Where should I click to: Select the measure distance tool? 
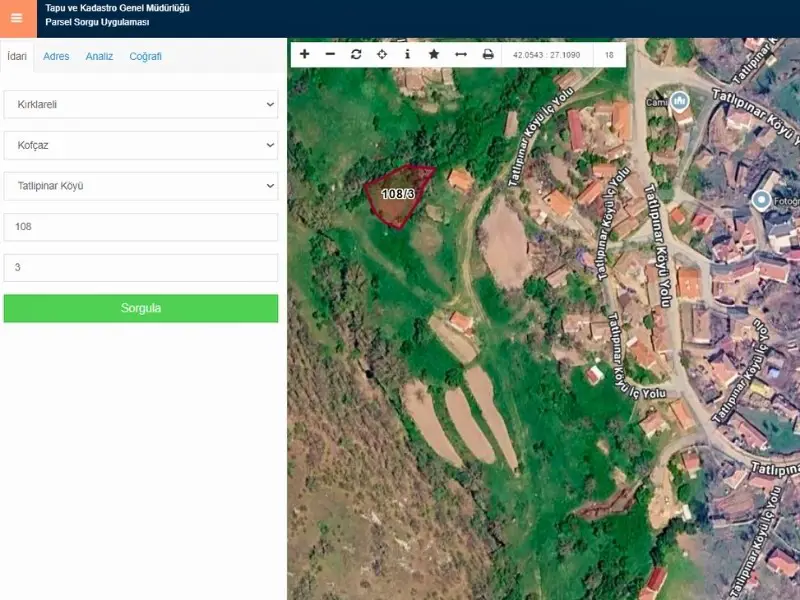[x=461, y=54]
